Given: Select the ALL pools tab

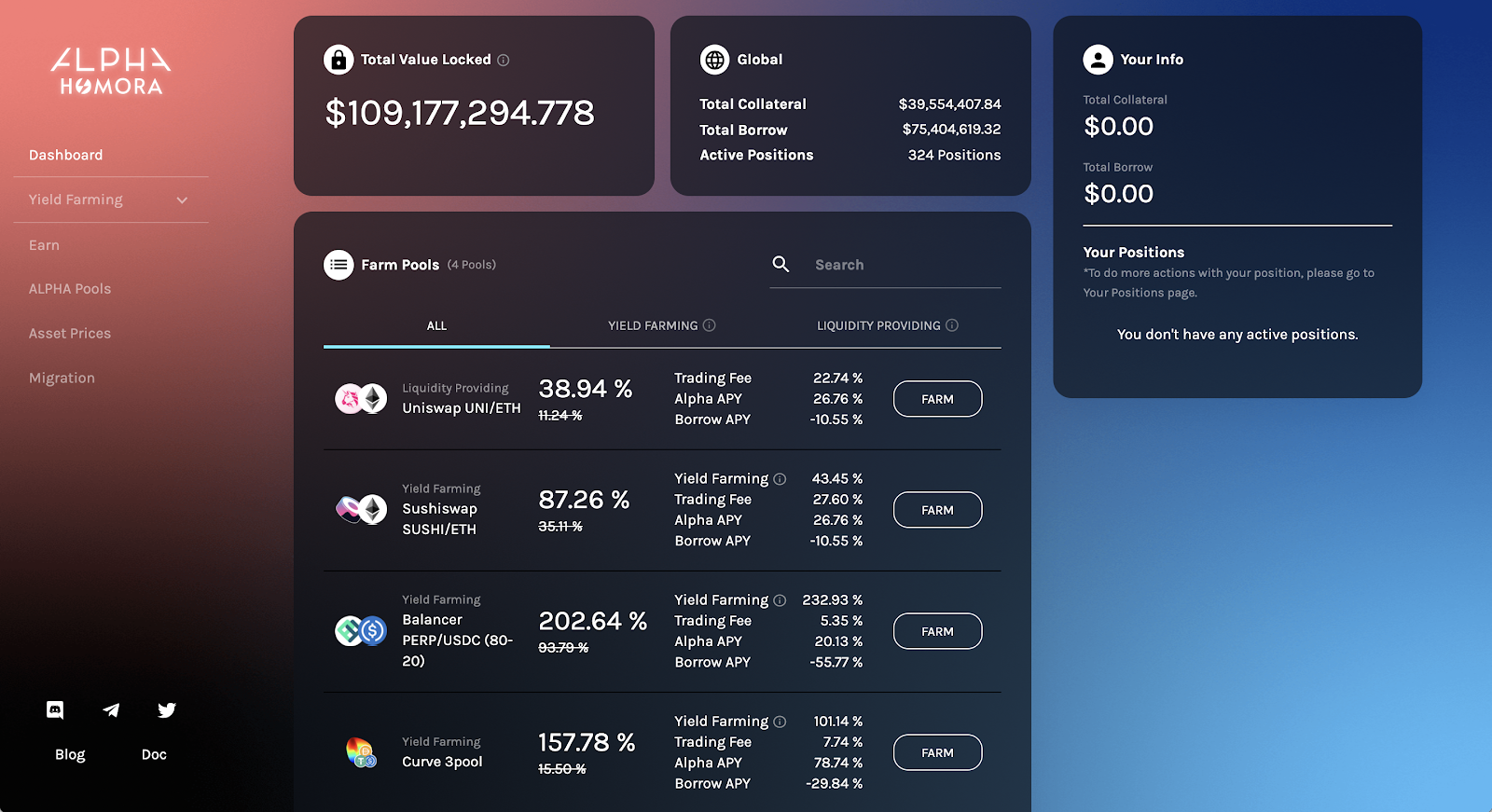Looking at the screenshot, I should 436,325.
